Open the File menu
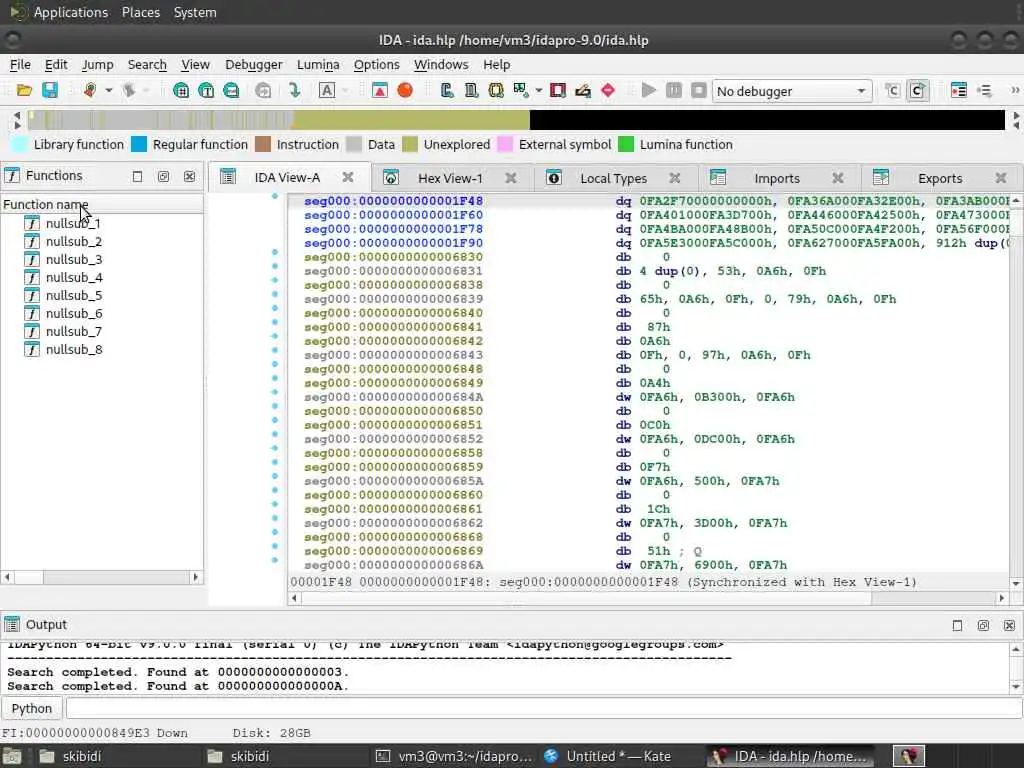The height and width of the screenshot is (768, 1024). pyautogui.click(x=20, y=64)
